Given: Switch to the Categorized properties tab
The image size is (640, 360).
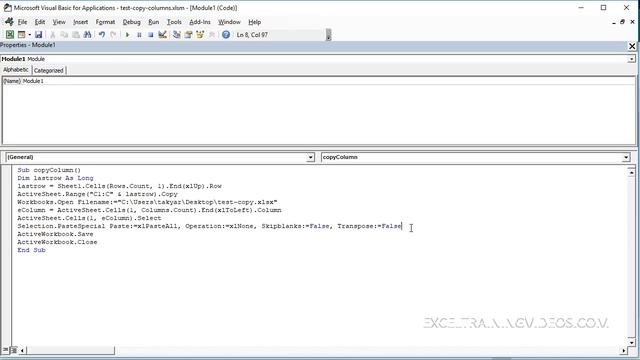Looking at the screenshot, I should coord(49,70).
